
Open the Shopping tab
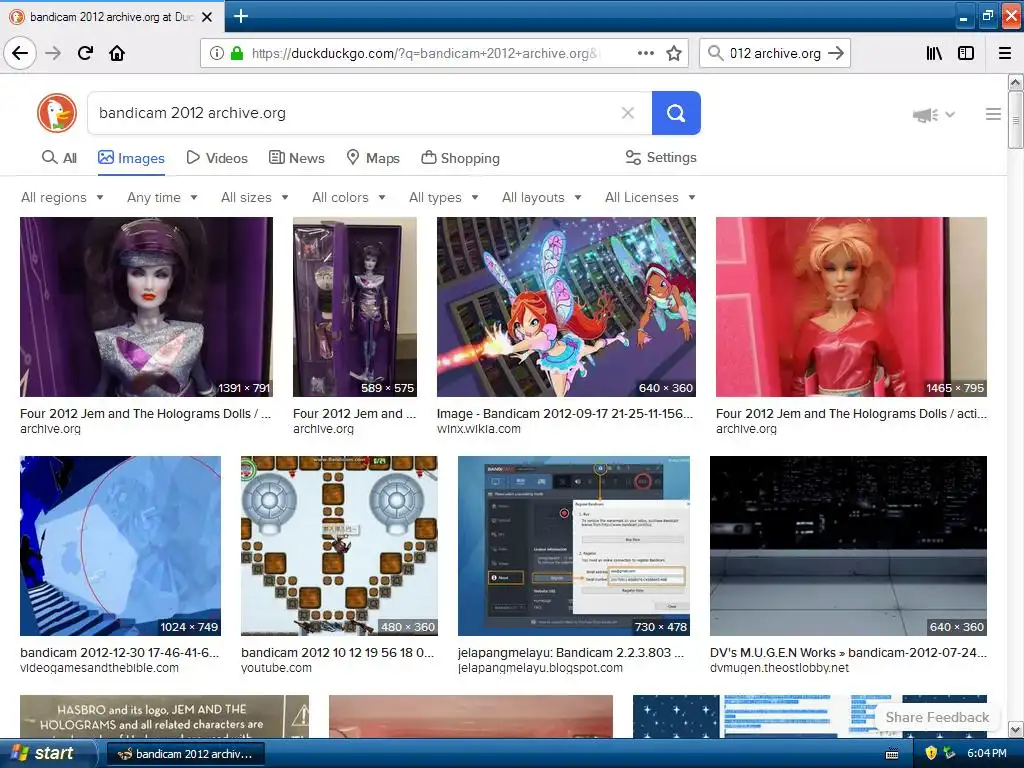click(460, 158)
